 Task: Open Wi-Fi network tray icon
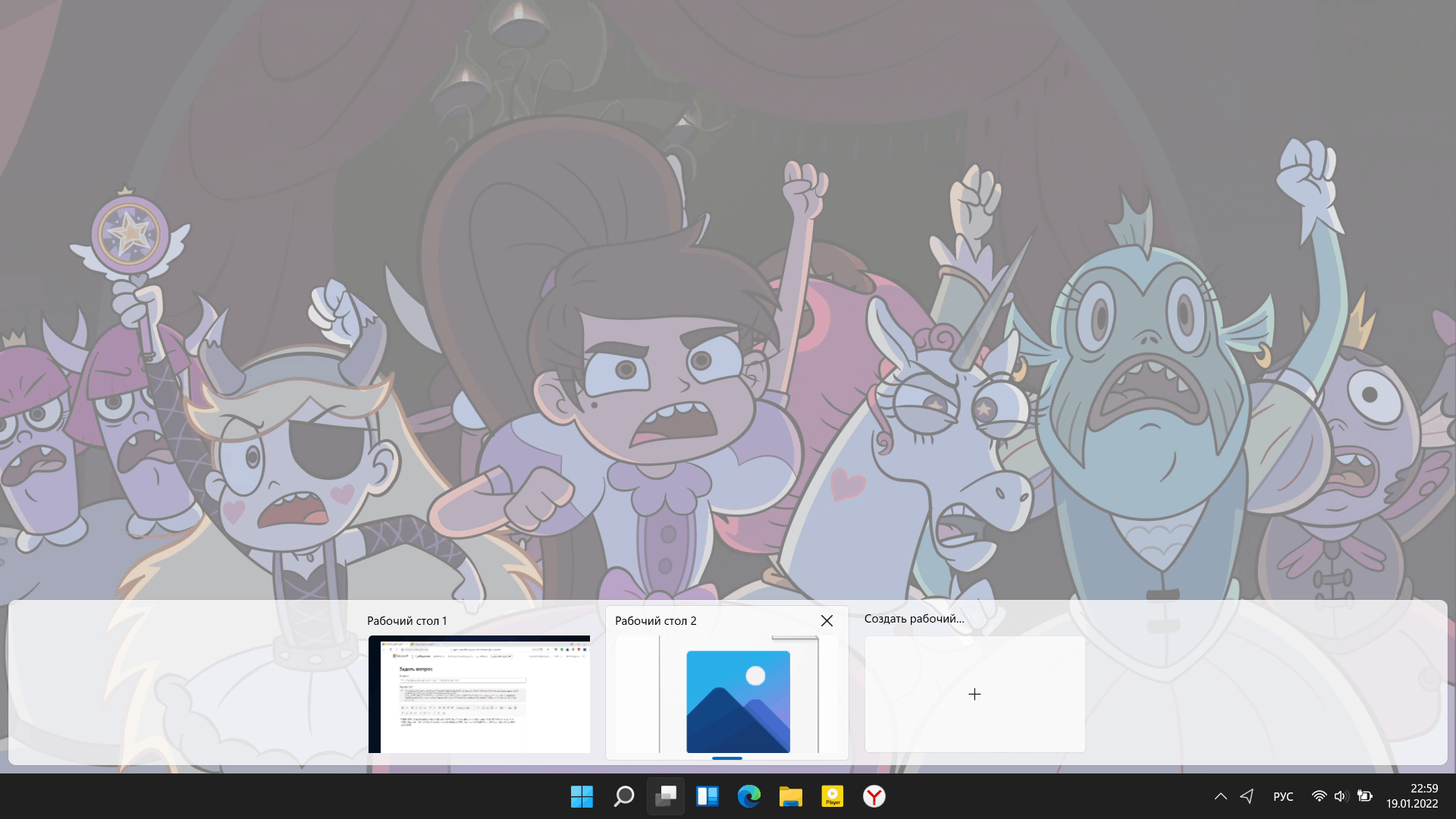(x=1319, y=796)
